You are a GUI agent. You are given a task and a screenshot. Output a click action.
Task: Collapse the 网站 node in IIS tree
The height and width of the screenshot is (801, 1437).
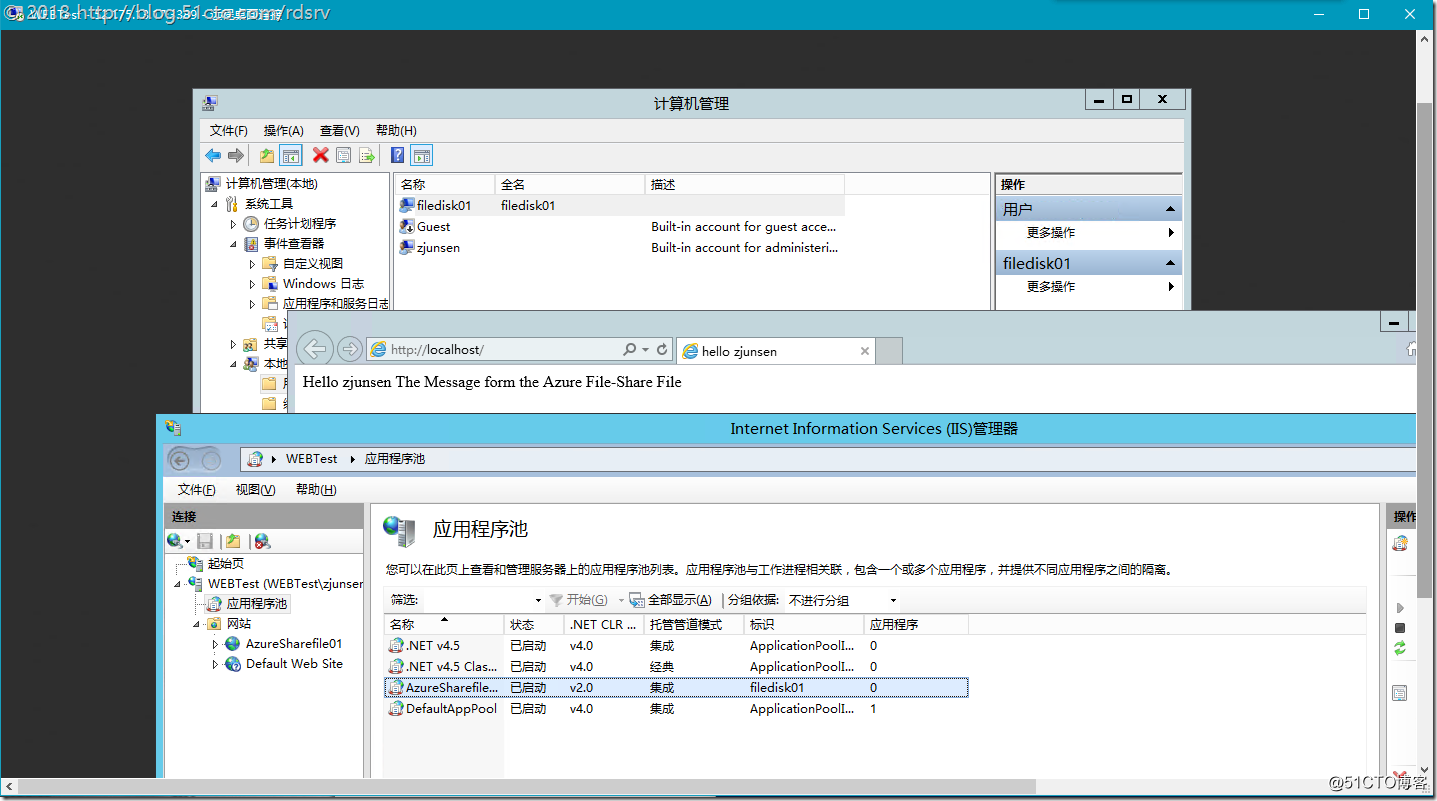pos(197,624)
